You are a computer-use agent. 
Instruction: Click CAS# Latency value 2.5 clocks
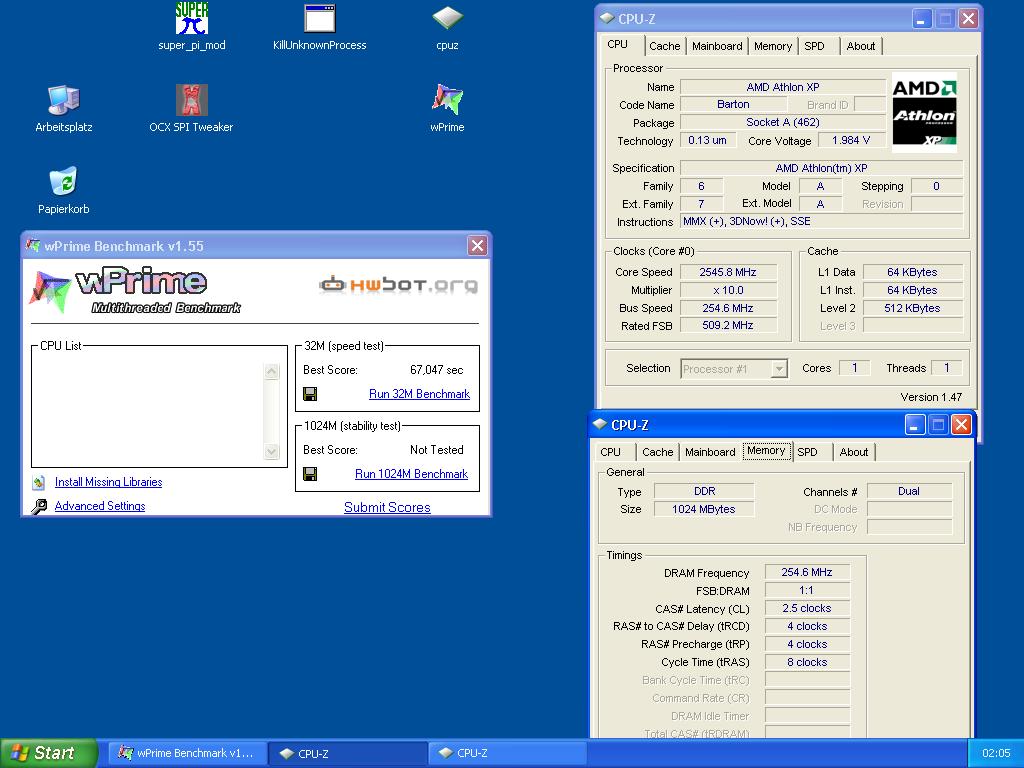(x=807, y=608)
